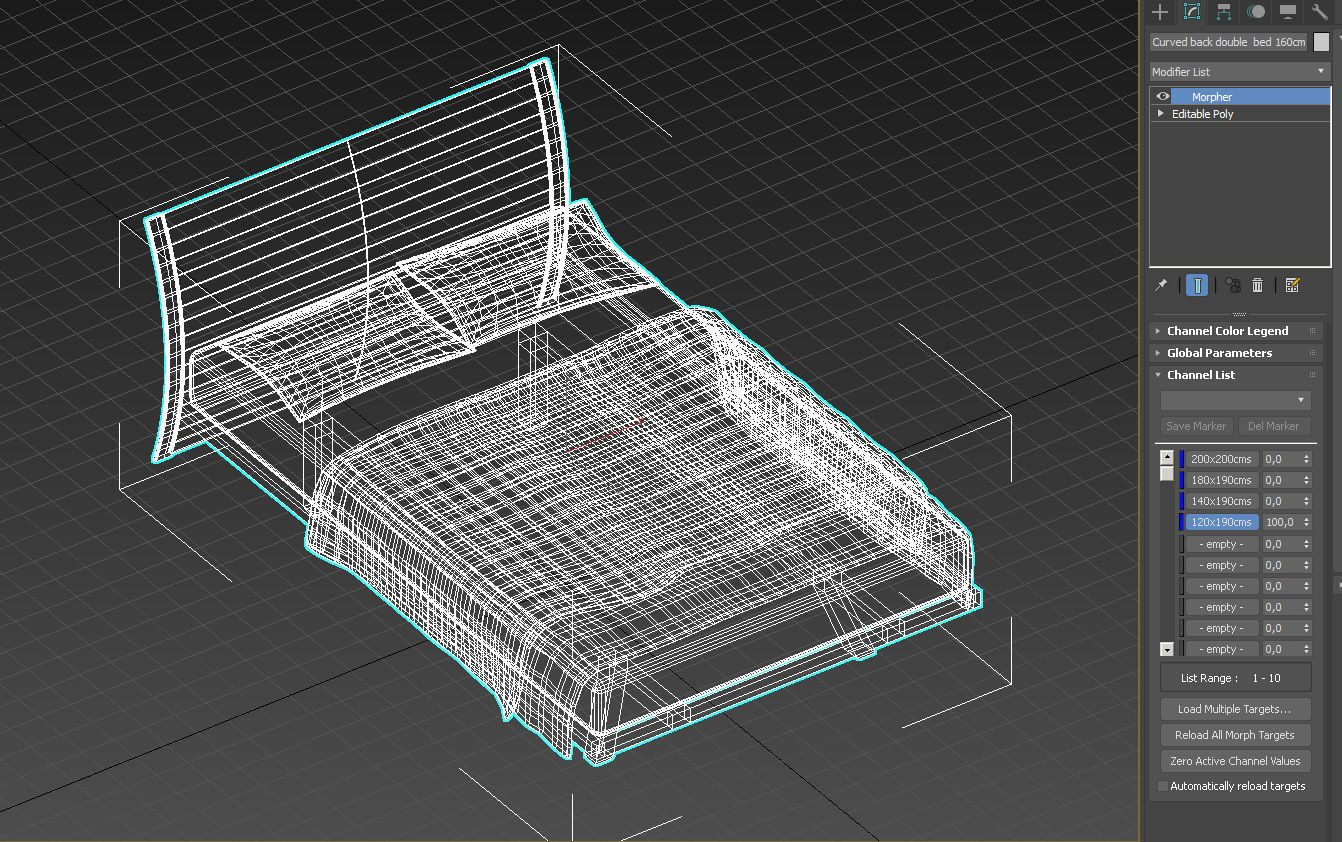Open Configure Modifier Sets icon
Viewport: 1342px width, 842px height.
pyautogui.click(x=1292, y=285)
